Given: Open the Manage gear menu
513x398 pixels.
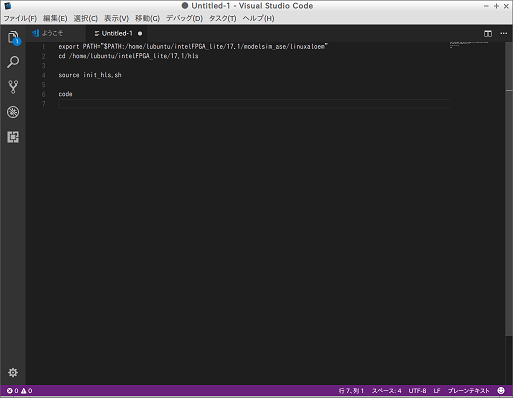Looking at the screenshot, I should pyautogui.click(x=13, y=372).
